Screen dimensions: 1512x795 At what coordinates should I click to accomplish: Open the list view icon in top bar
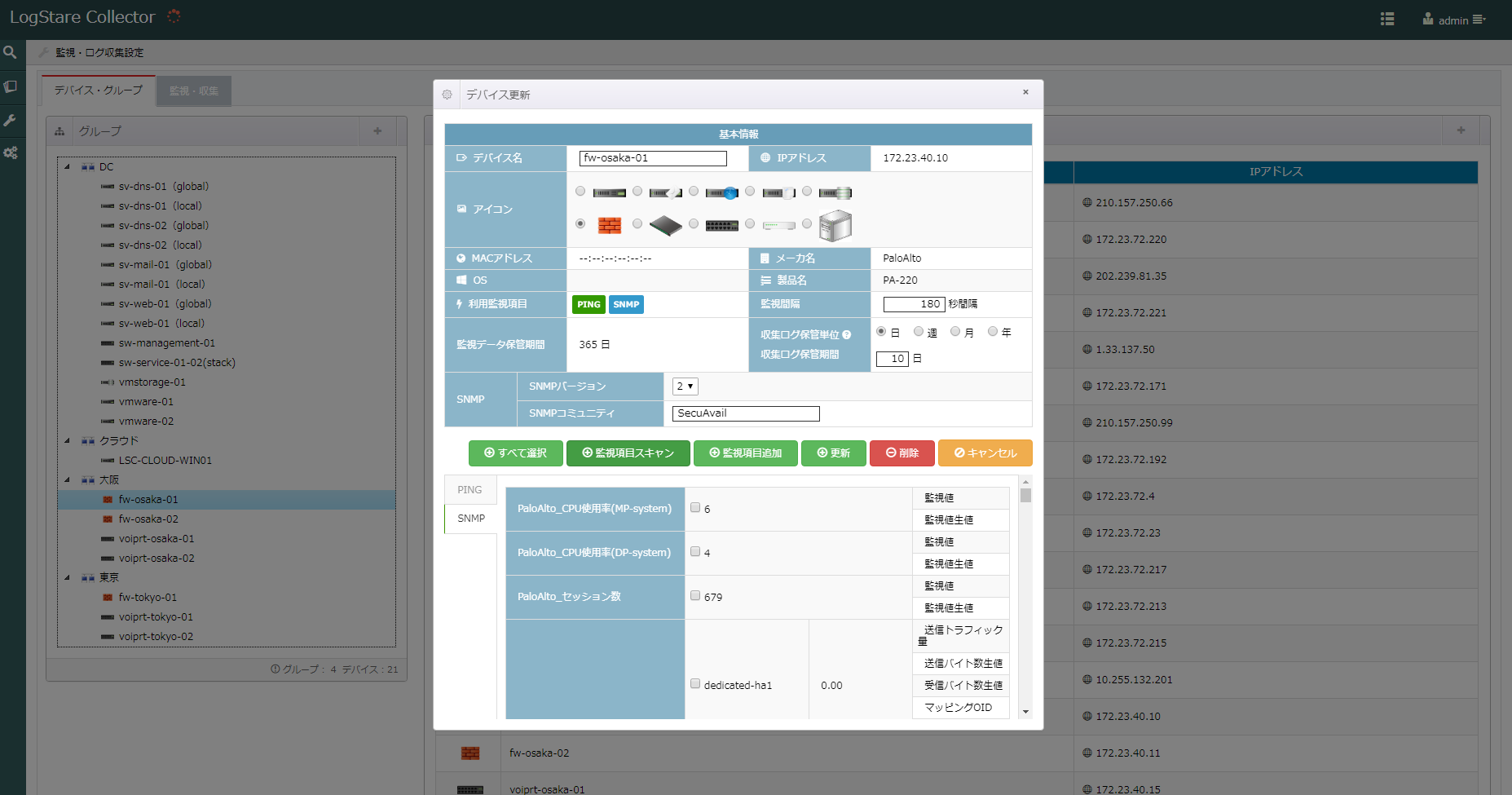[1387, 19]
